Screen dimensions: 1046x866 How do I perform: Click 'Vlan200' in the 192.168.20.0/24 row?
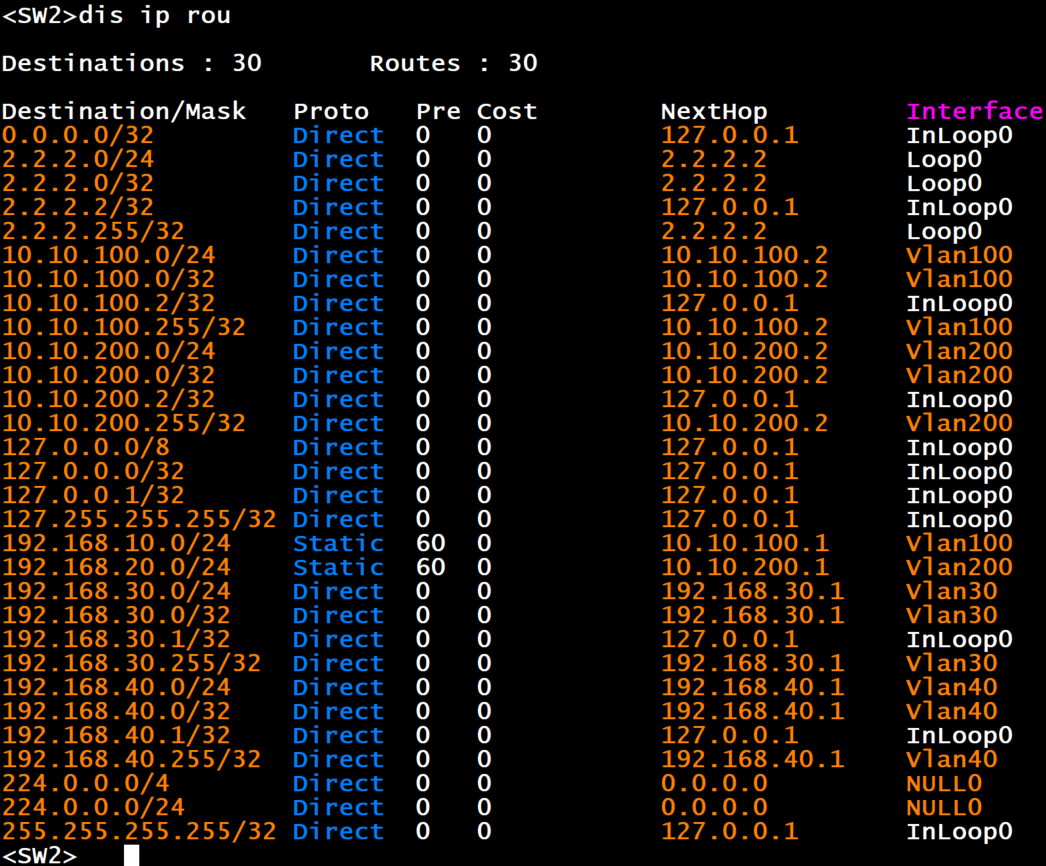(x=959, y=567)
